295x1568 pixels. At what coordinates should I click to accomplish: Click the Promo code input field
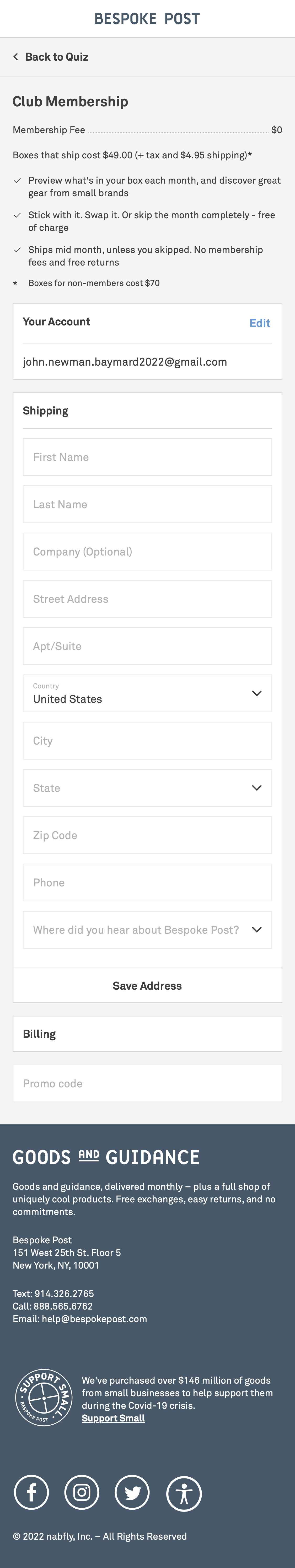click(x=147, y=1083)
